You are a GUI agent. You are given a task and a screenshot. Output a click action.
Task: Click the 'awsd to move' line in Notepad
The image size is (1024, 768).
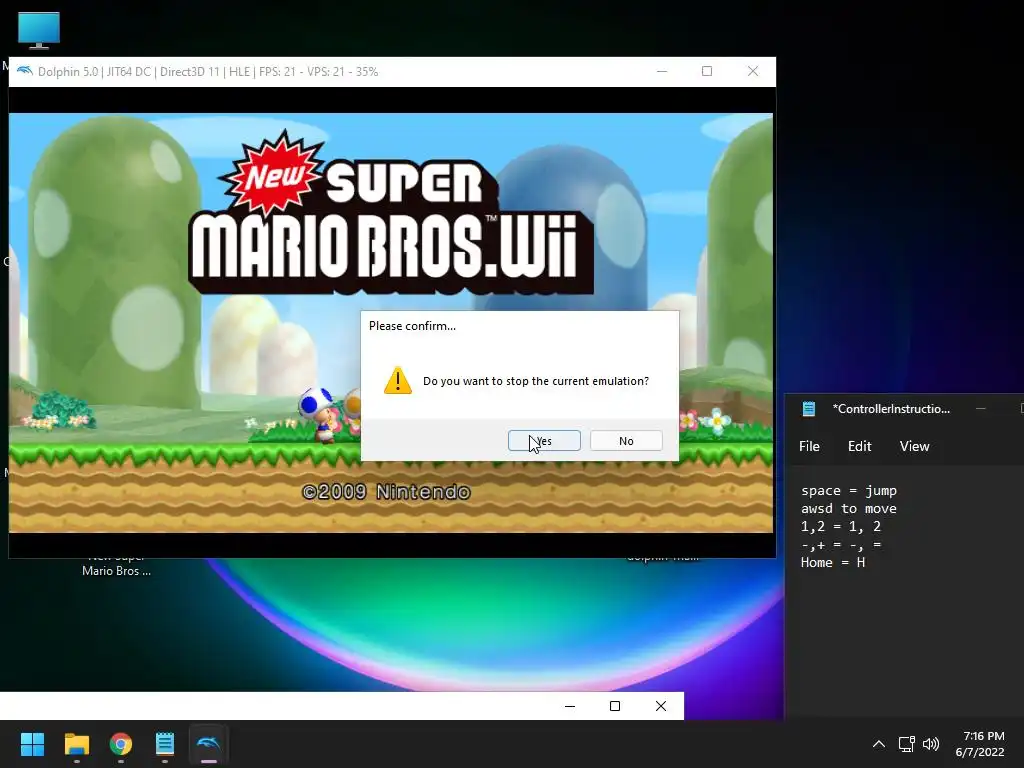coord(849,509)
